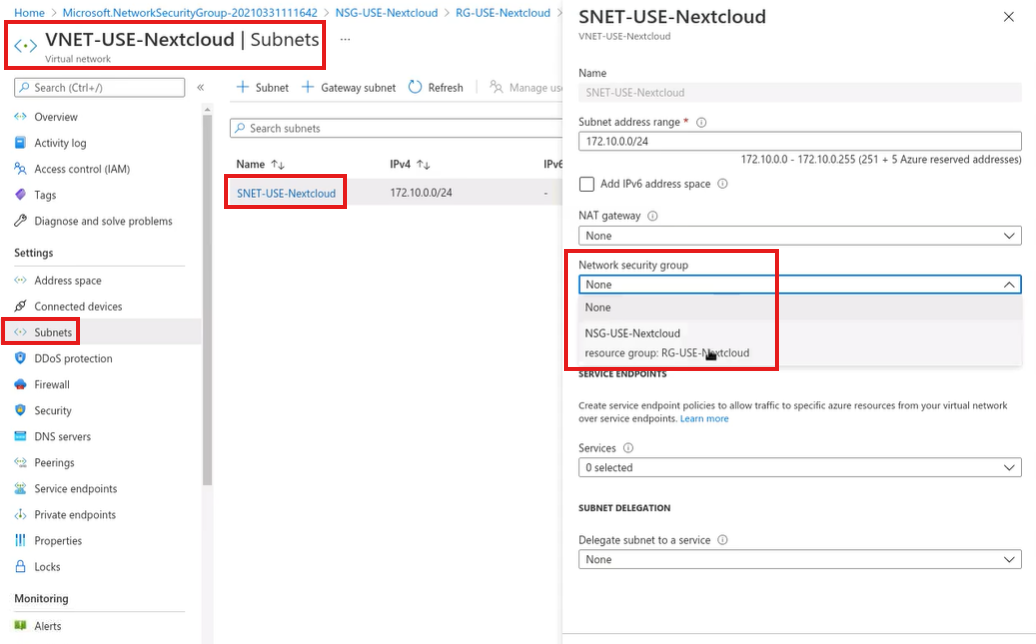
Task: Open the SNET-USE-Nextcloud subnet link
Action: (286, 194)
